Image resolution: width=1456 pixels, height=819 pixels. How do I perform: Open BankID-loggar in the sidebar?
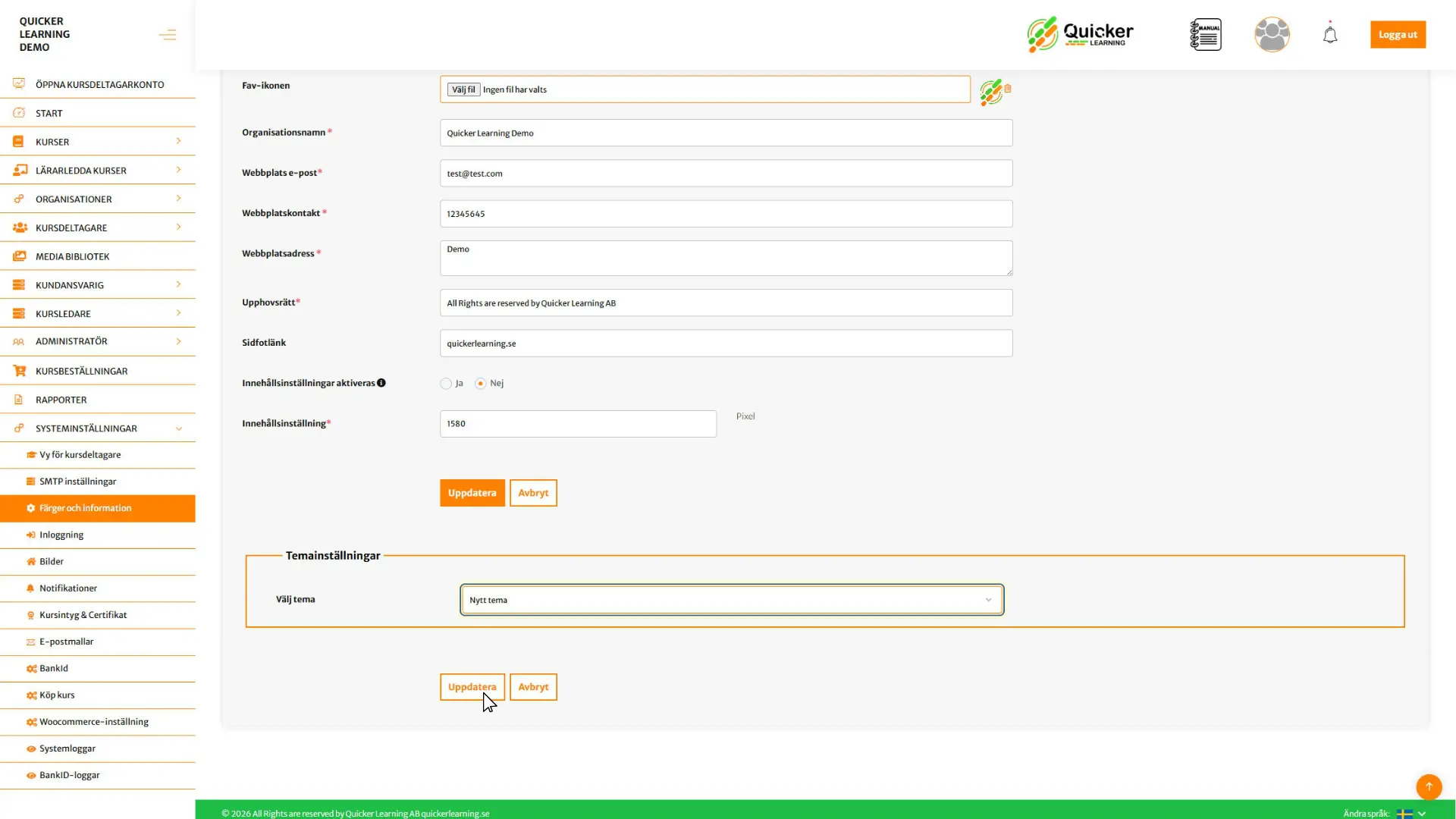70,775
